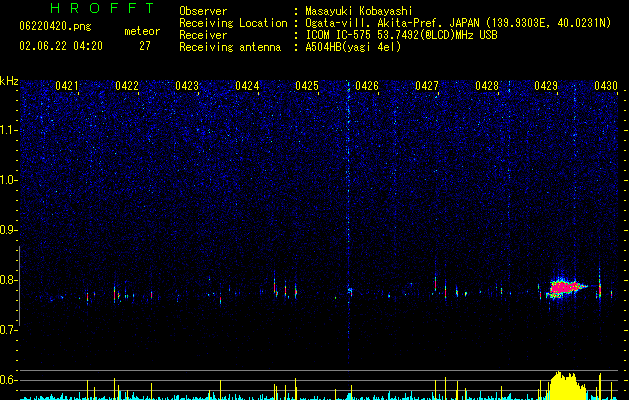Click the meteor count value 27
629x400 pixels.
(x=145, y=46)
